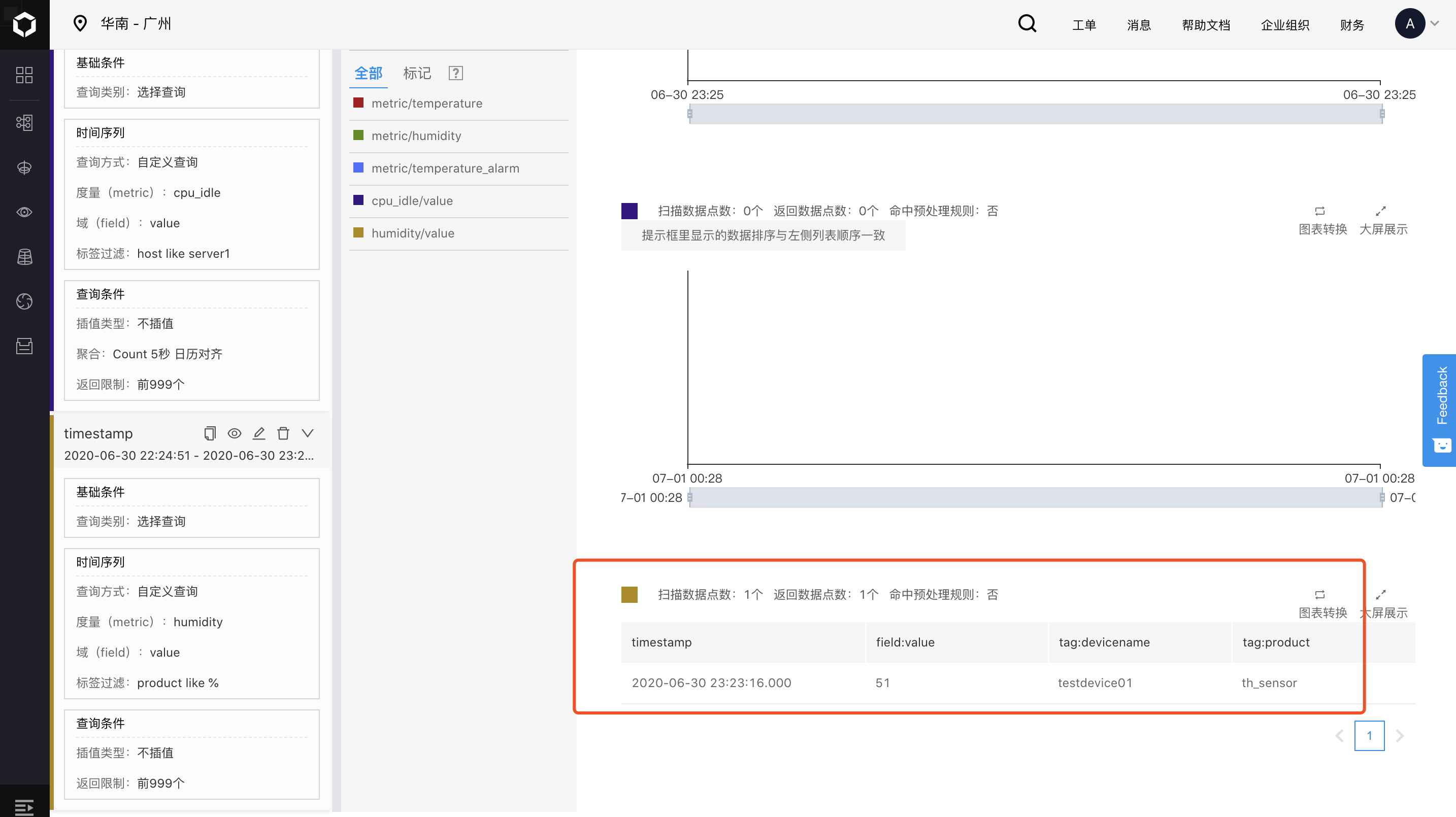Select metric/temperature legend color swatch
This screenshot has height=817, width=1456.
click(358, 103)
